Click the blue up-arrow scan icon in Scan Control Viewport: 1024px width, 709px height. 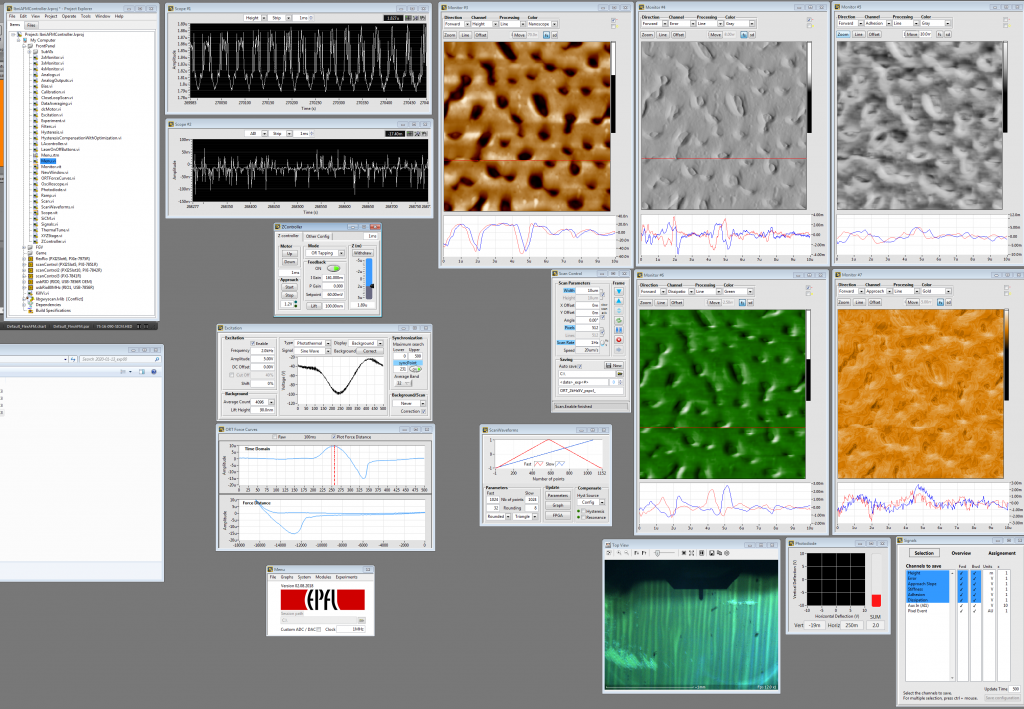pos(619,301)
